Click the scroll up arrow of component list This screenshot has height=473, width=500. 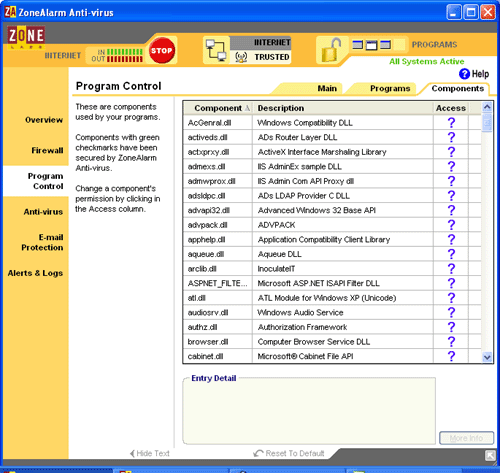[x=487, y=107]
